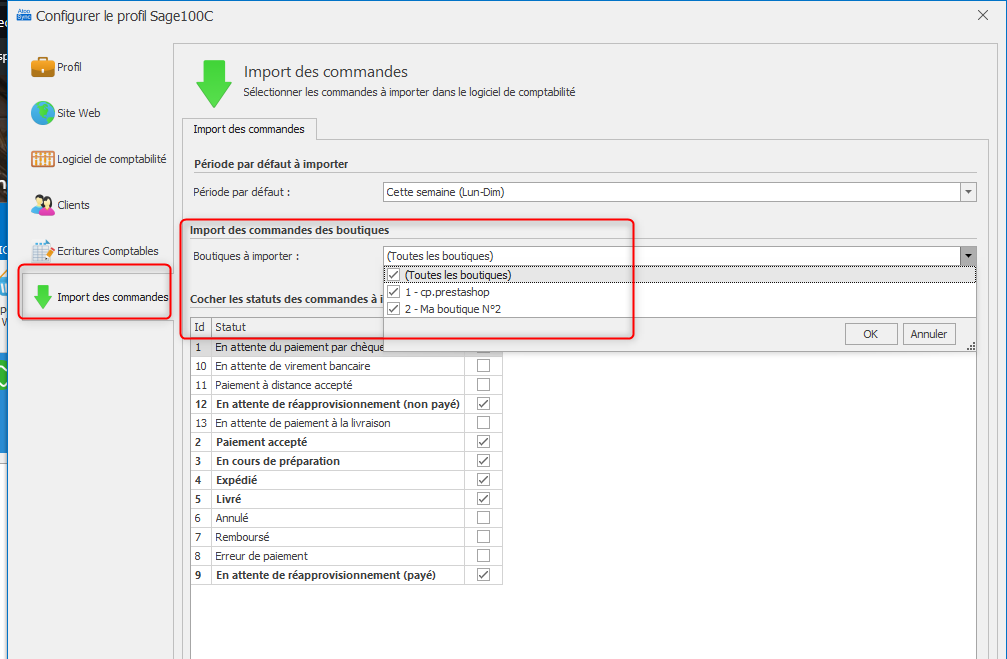
Task: Uncheck En attente de réapprovisionnement (payé)
Action: click(x=484, y=575)
